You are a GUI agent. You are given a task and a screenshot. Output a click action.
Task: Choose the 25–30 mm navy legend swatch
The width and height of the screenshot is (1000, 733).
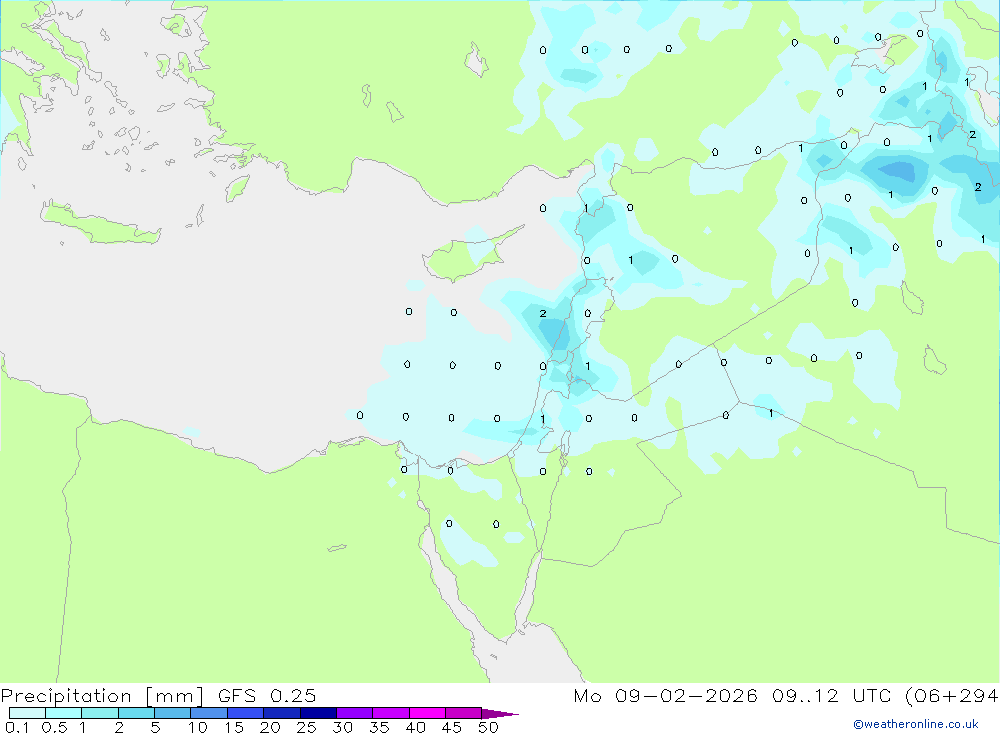click(x=318, y=713)
